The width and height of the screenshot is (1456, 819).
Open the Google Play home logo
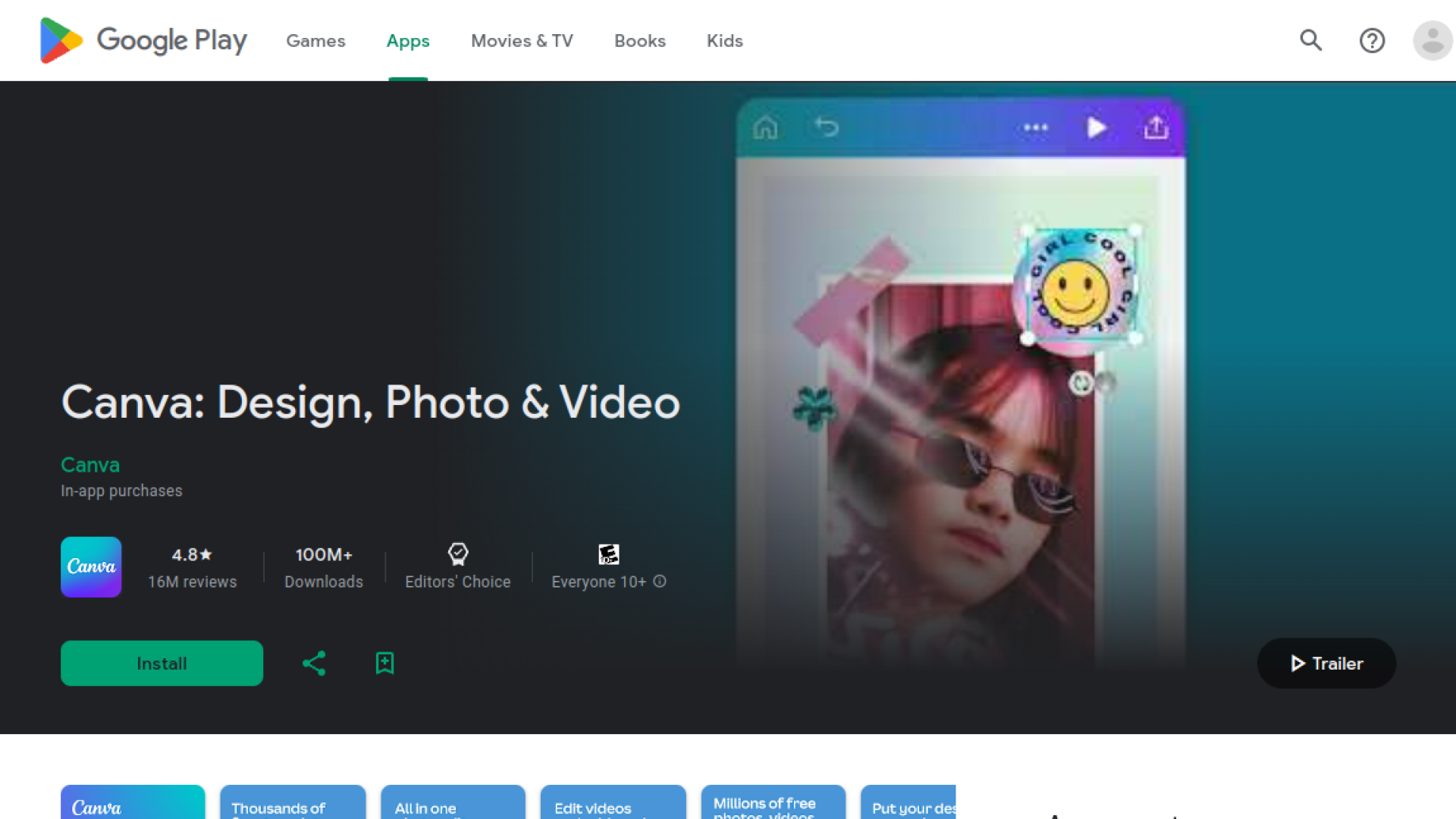tap(143, 40)
